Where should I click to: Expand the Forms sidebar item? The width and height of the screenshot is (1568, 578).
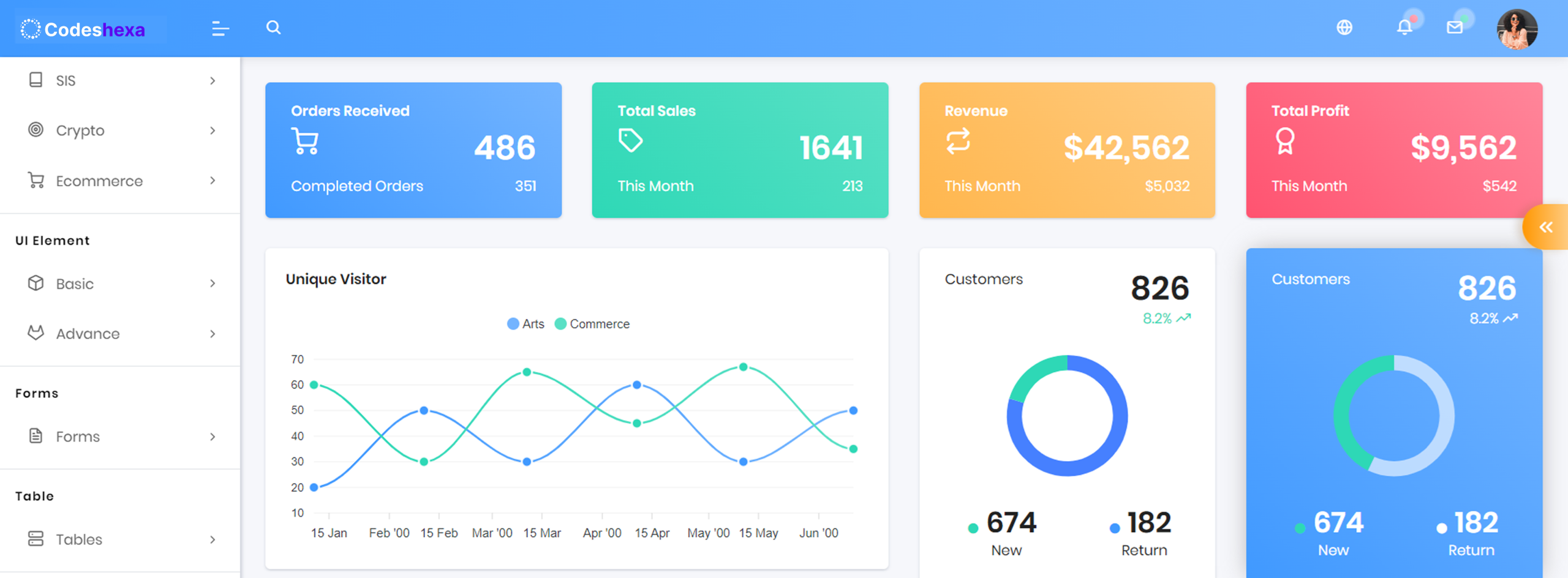click(77, 436)
